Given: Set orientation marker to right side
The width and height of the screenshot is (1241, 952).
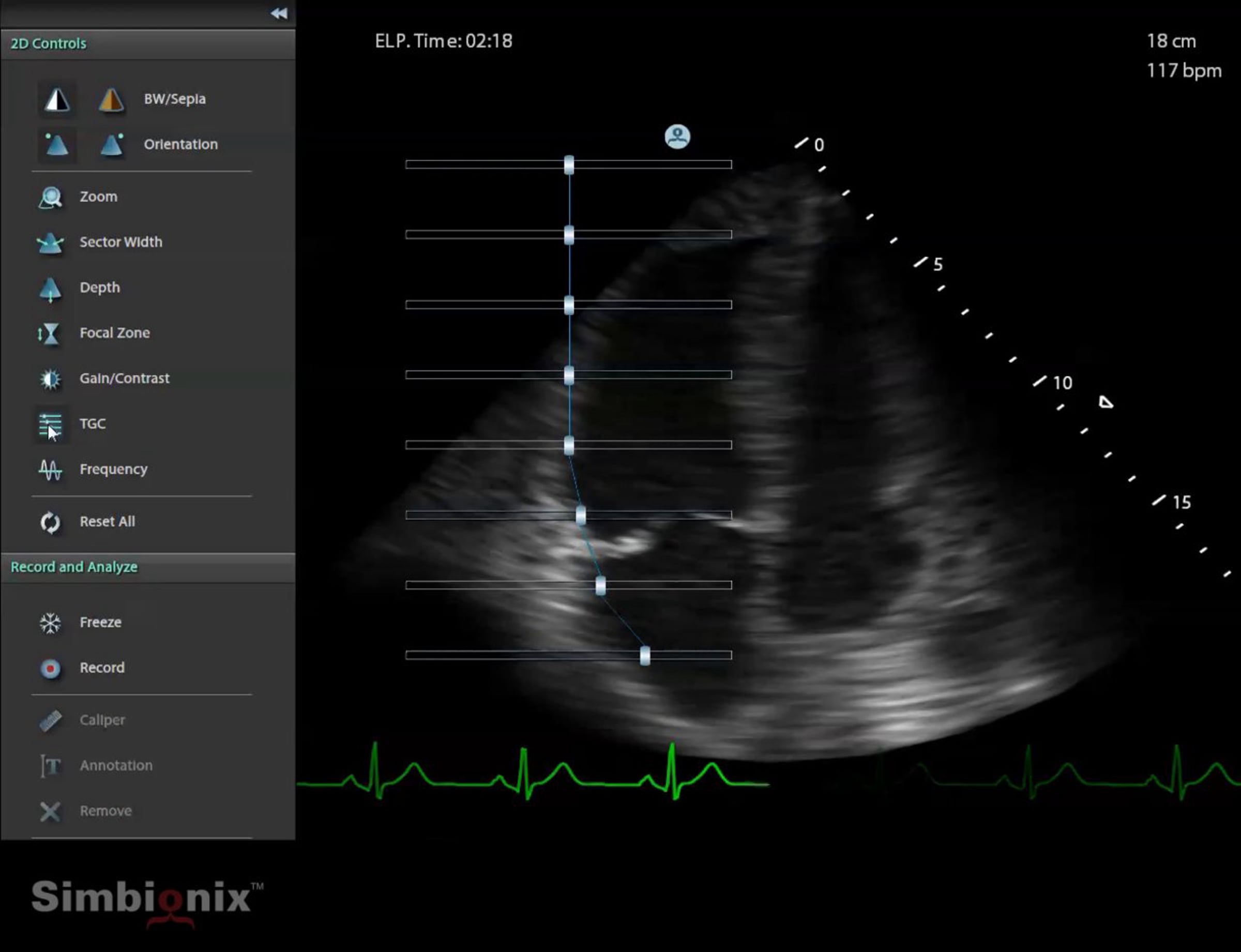Looking at the screenshot, I should point(111,144).
